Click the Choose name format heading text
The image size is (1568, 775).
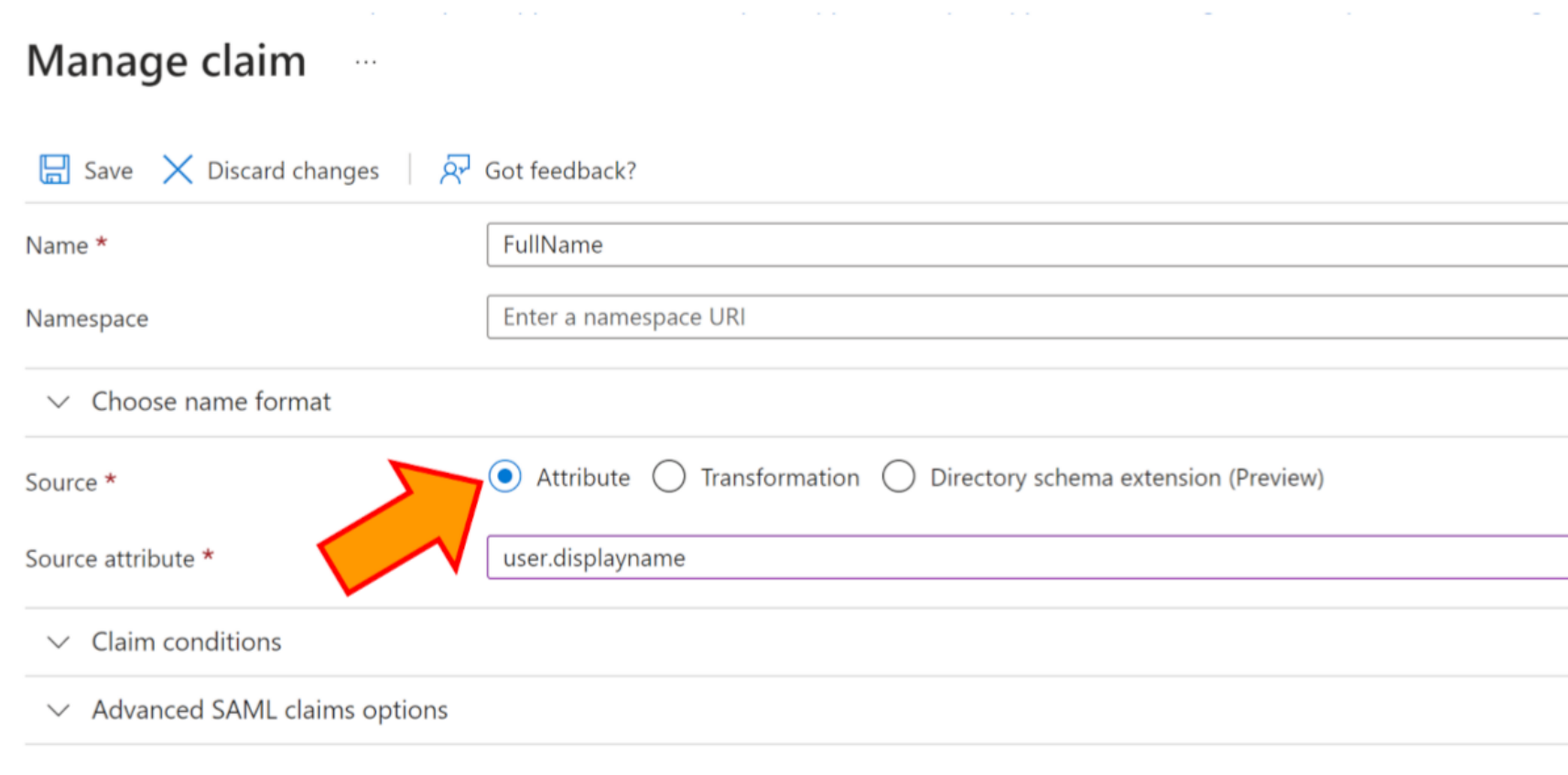(211, 402)
